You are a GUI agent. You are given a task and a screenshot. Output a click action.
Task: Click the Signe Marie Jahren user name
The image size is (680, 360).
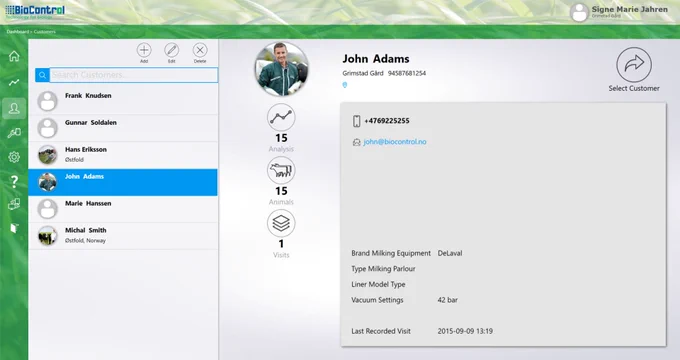pos(630,9)
